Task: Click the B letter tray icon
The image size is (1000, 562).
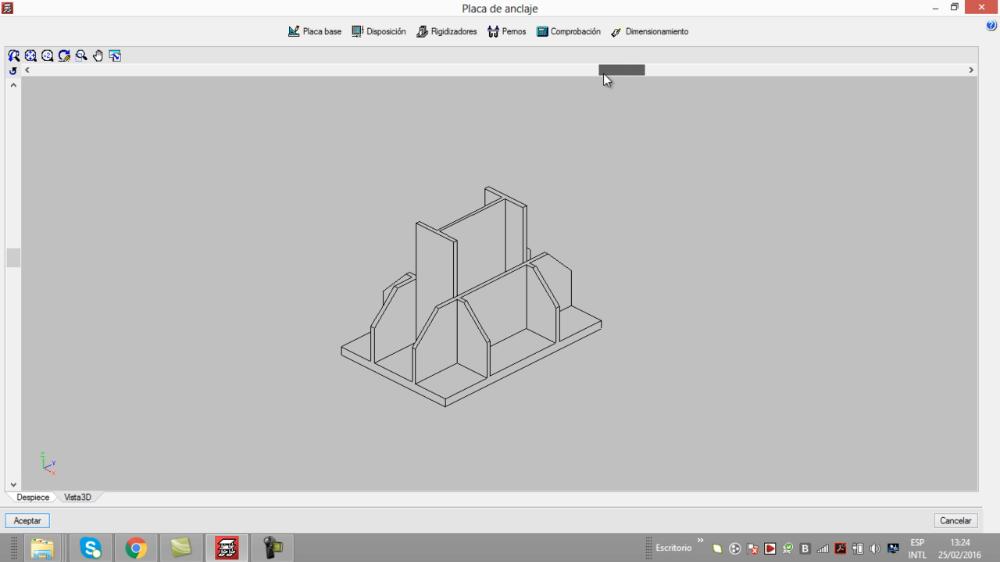Action: [805, 549]
